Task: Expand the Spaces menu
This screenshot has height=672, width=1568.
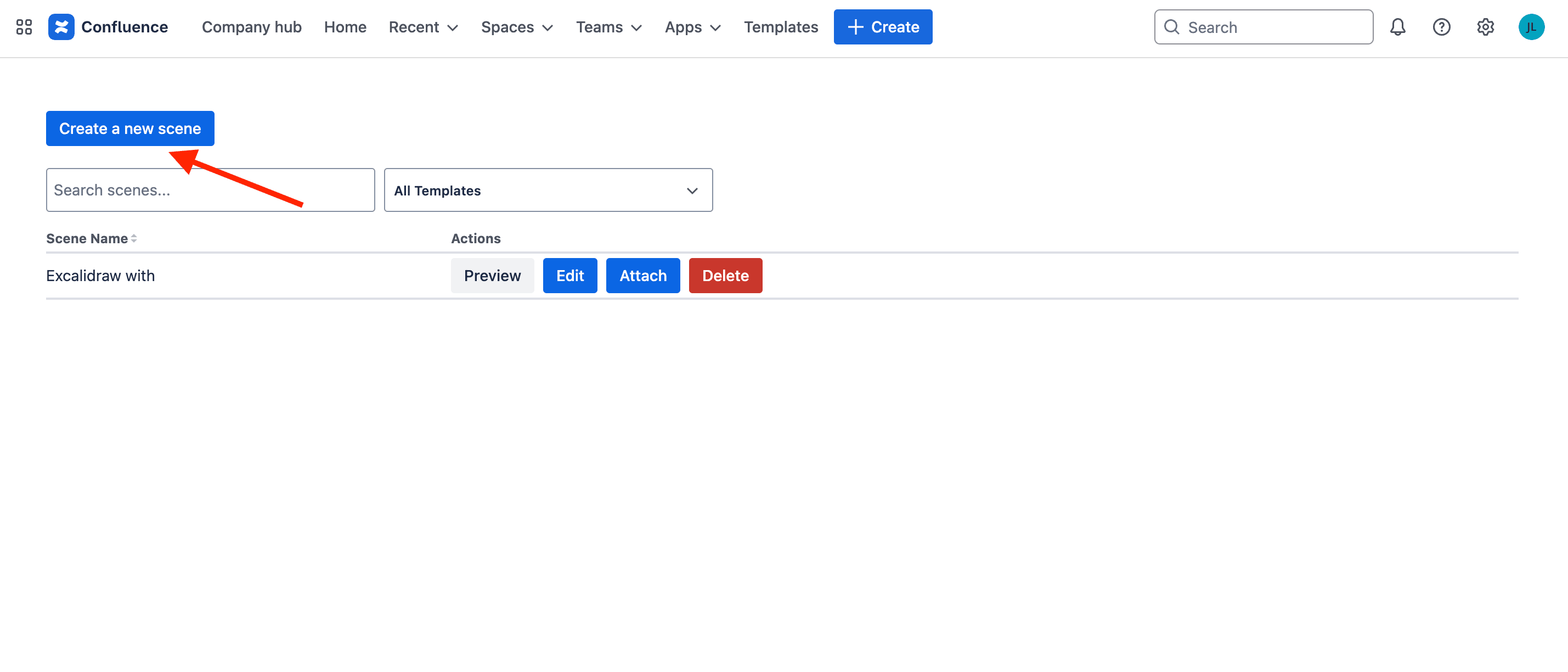Action: (x=517, y=27)
